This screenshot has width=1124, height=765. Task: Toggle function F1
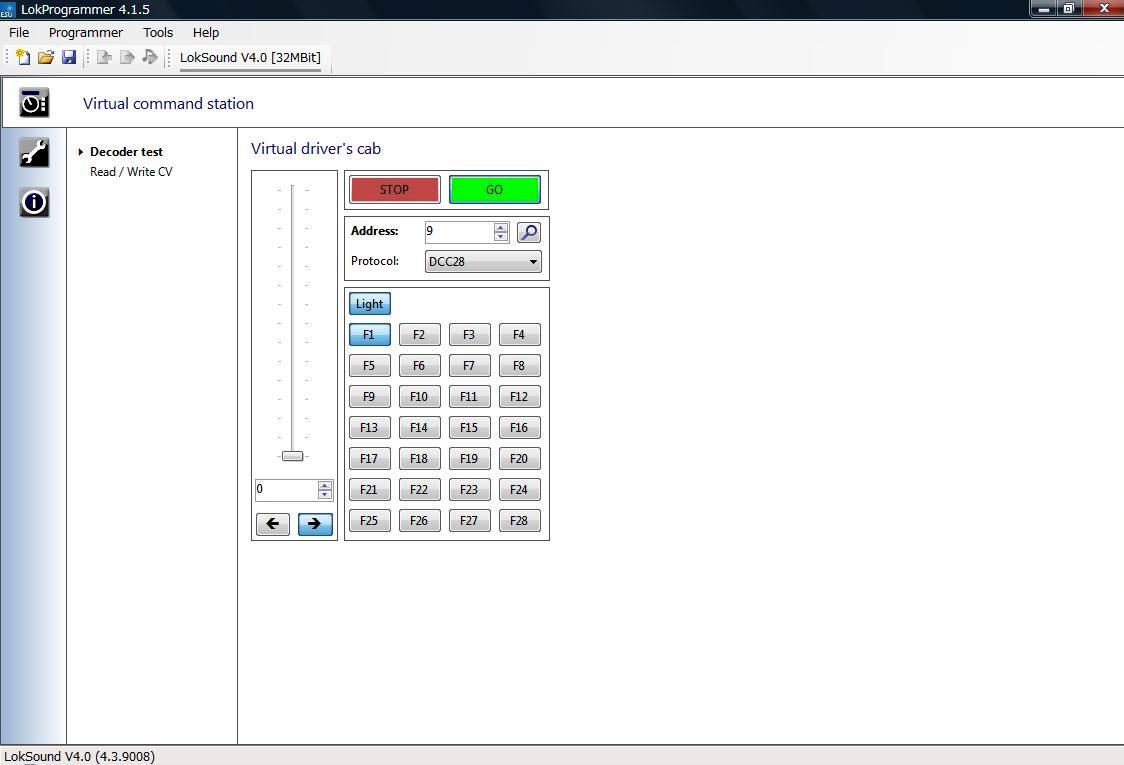370,335
